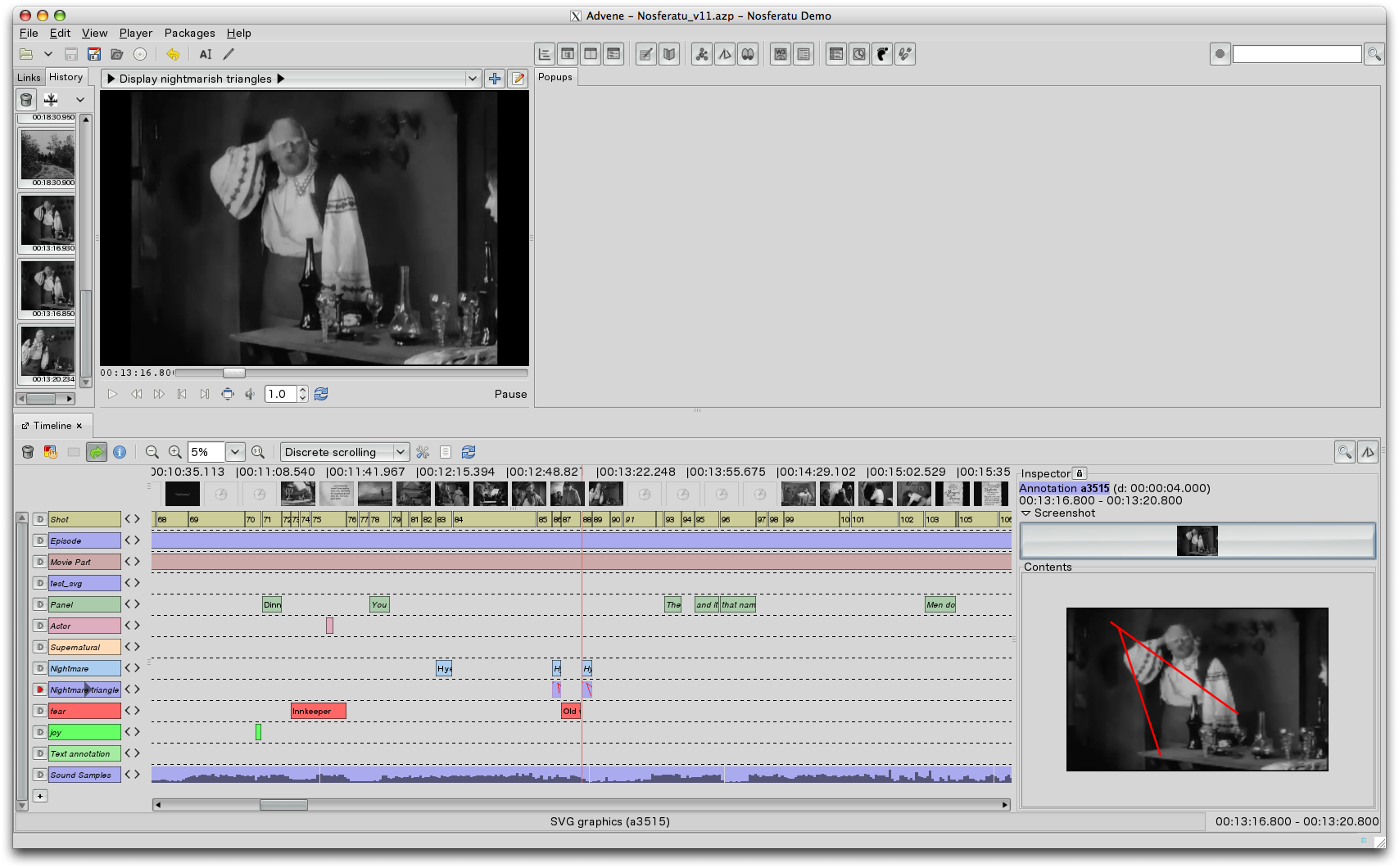Toggle the red Nightmare triangle track button
This screenshot has width=1399, height=868.
[39, 689]
